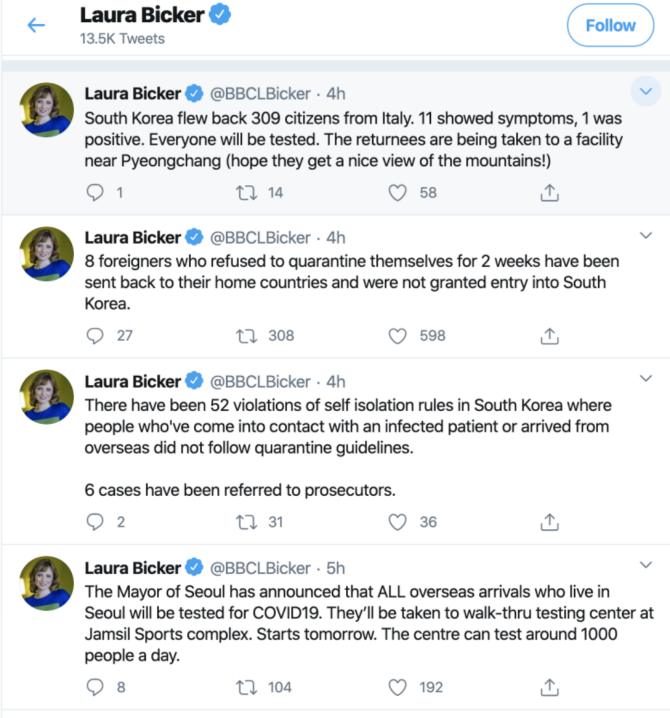Viewport: 670px width, 718px height.
Task: Open the more menu on the Italy tweet
Action: coord(645,93)
